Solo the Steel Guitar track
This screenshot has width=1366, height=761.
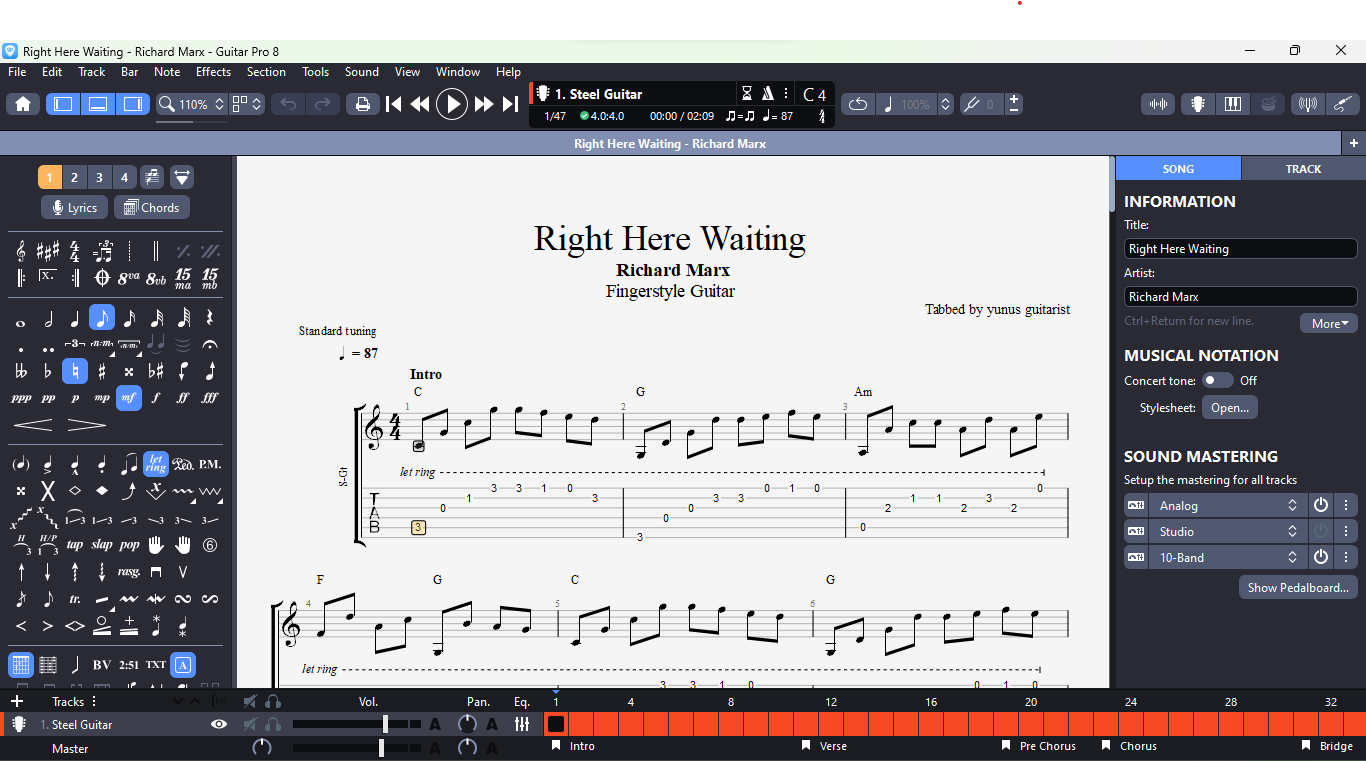coord(273,724)
